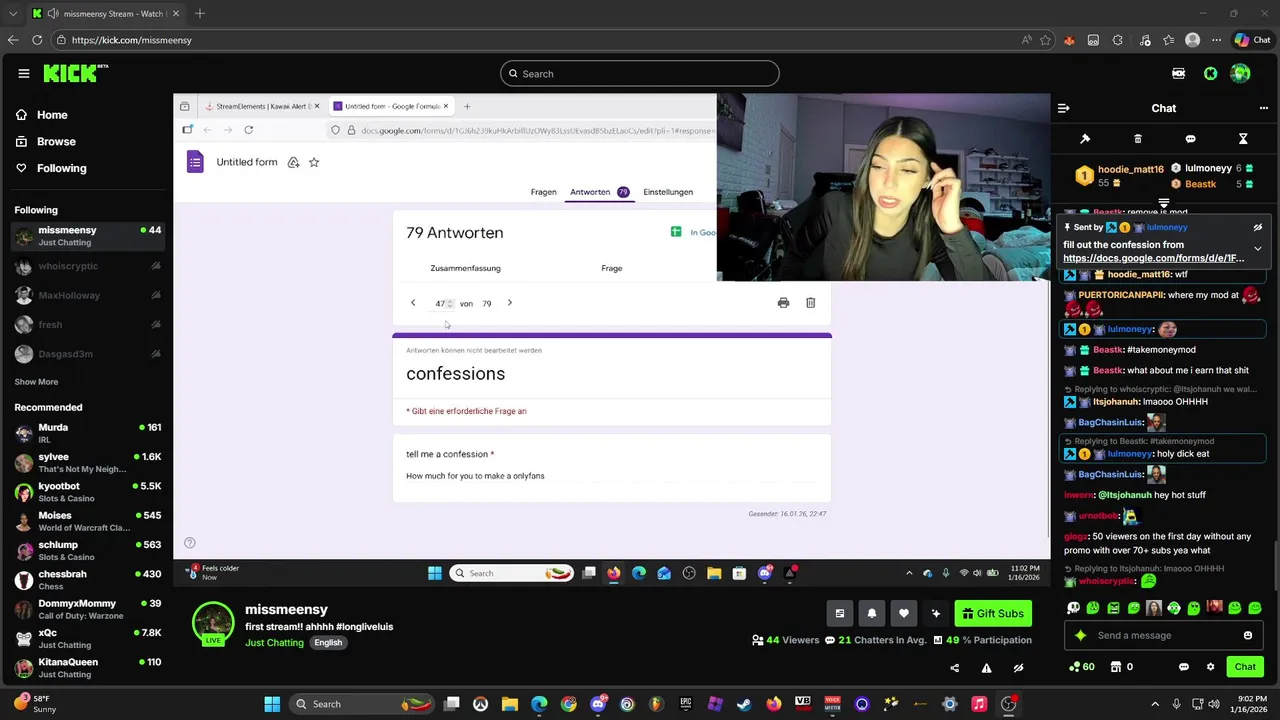Viewport: 1280px width, 720px height.
Task: Select missmeensy in Following list
Action: (x=88, y=236)
